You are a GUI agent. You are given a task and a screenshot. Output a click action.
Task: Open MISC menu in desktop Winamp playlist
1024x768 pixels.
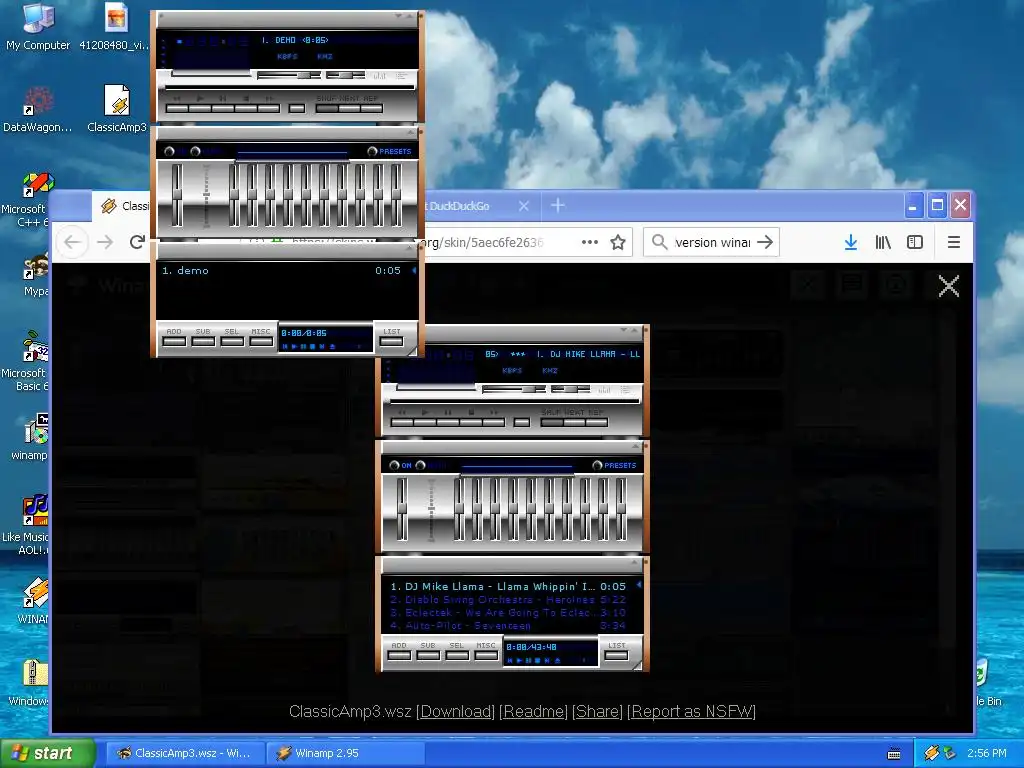(261, 341)
